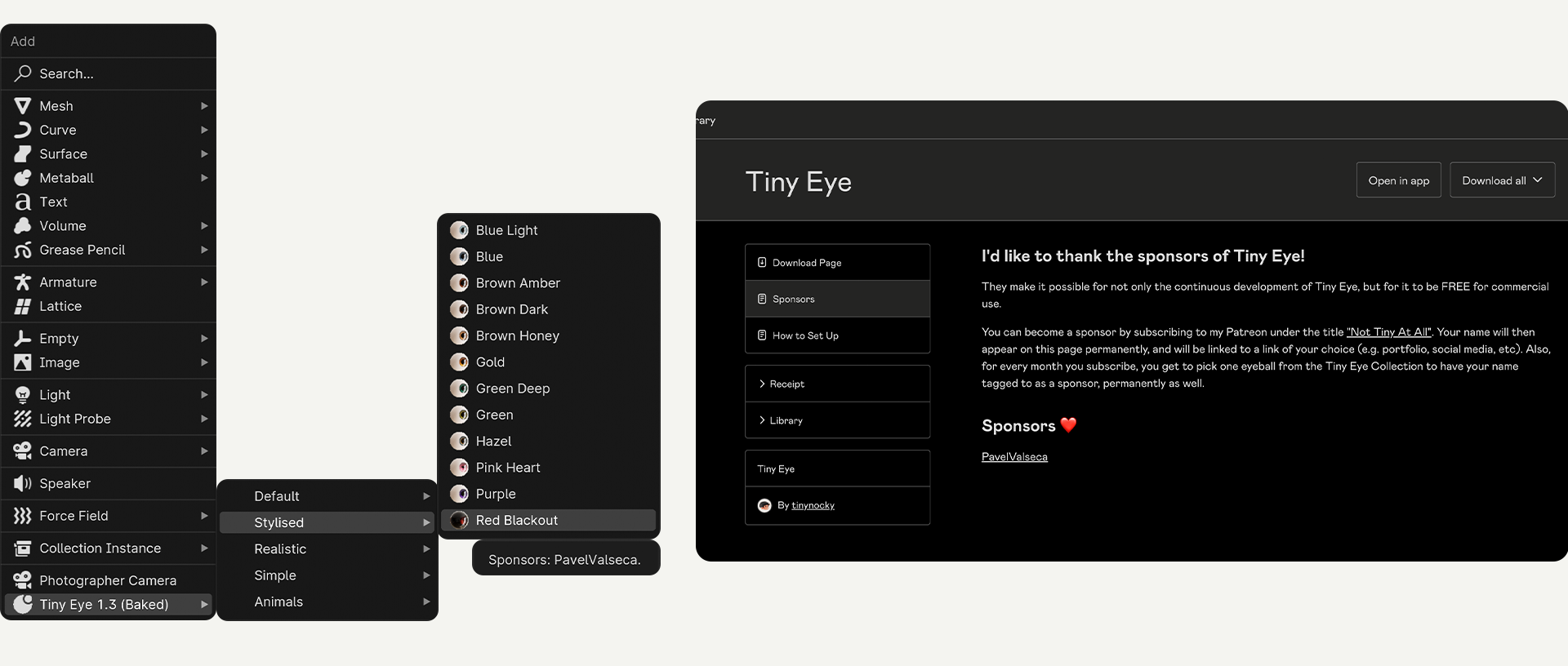
Task: Open the Simple eye category
Action: [327, 575]
